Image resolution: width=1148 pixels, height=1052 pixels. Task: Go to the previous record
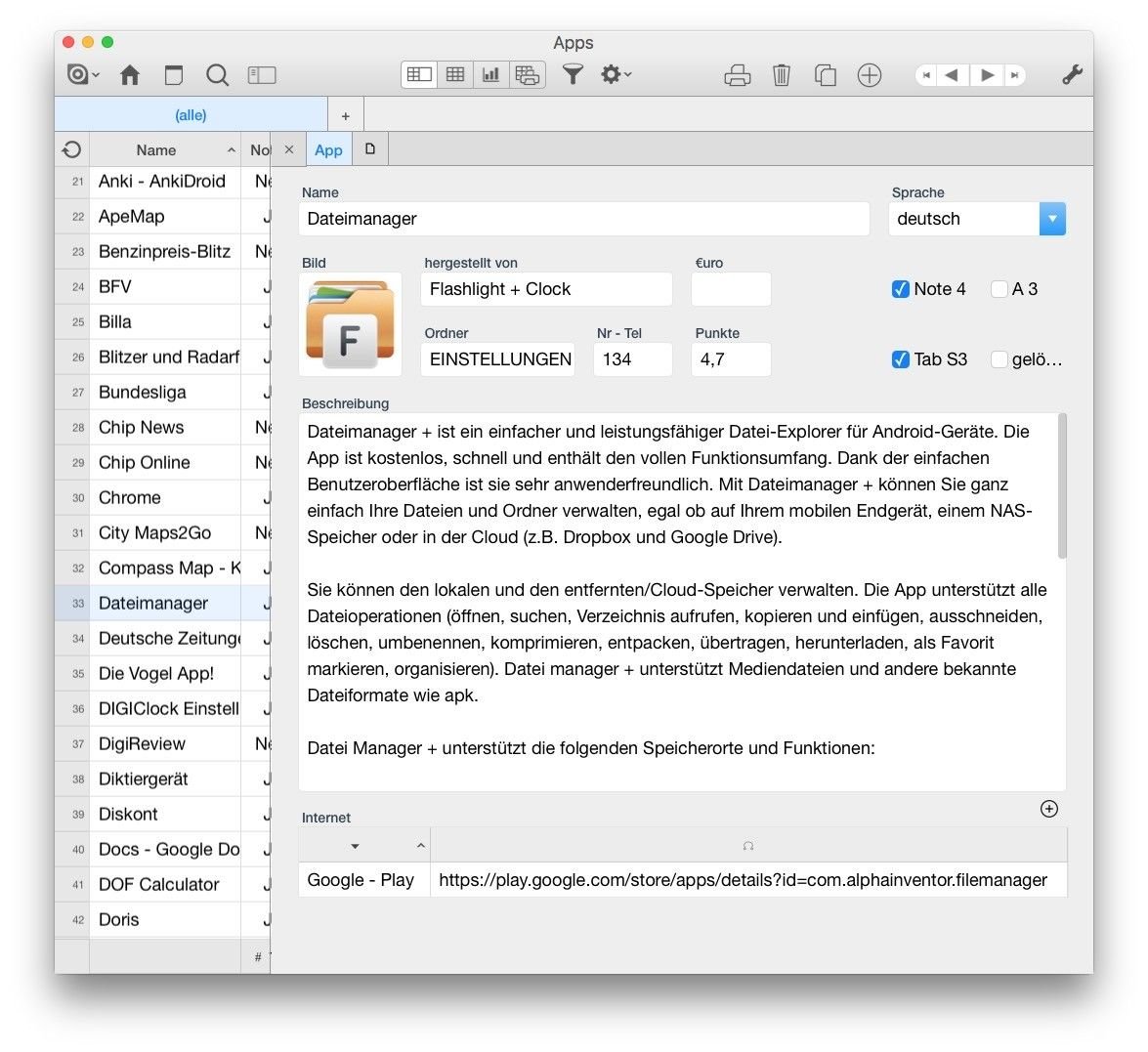click(952, 74)
